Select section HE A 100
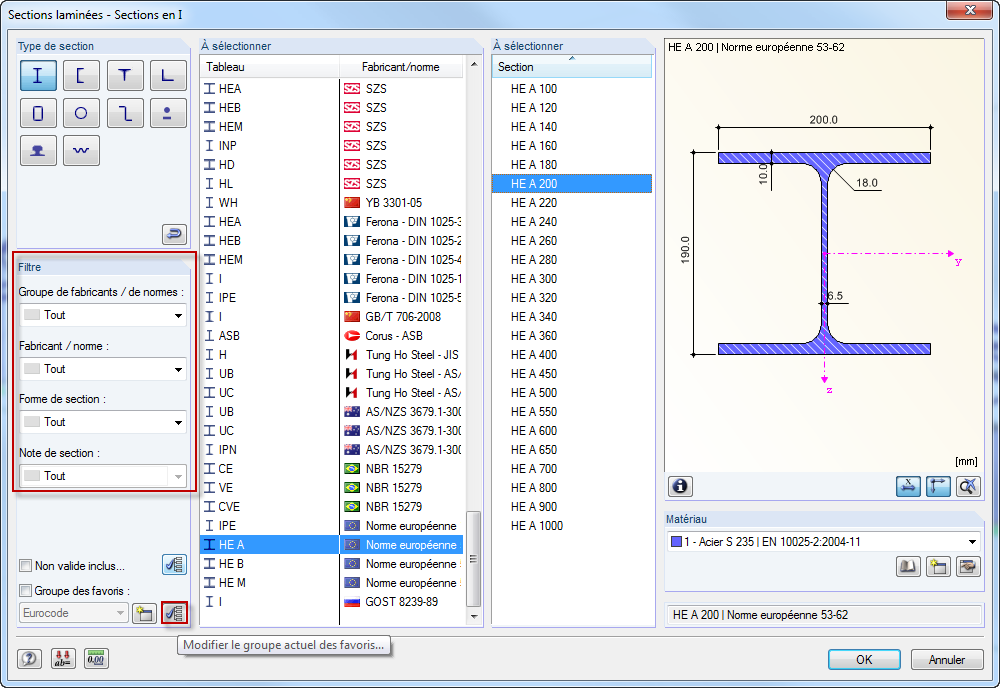The height and width of the screenshot is (688, 1000). click(571, 89)
